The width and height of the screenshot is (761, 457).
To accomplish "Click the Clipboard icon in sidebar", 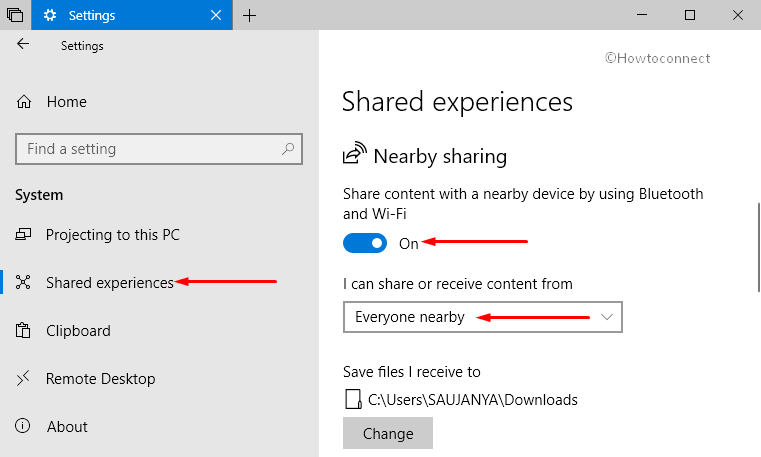I will (x=23, y=330).
